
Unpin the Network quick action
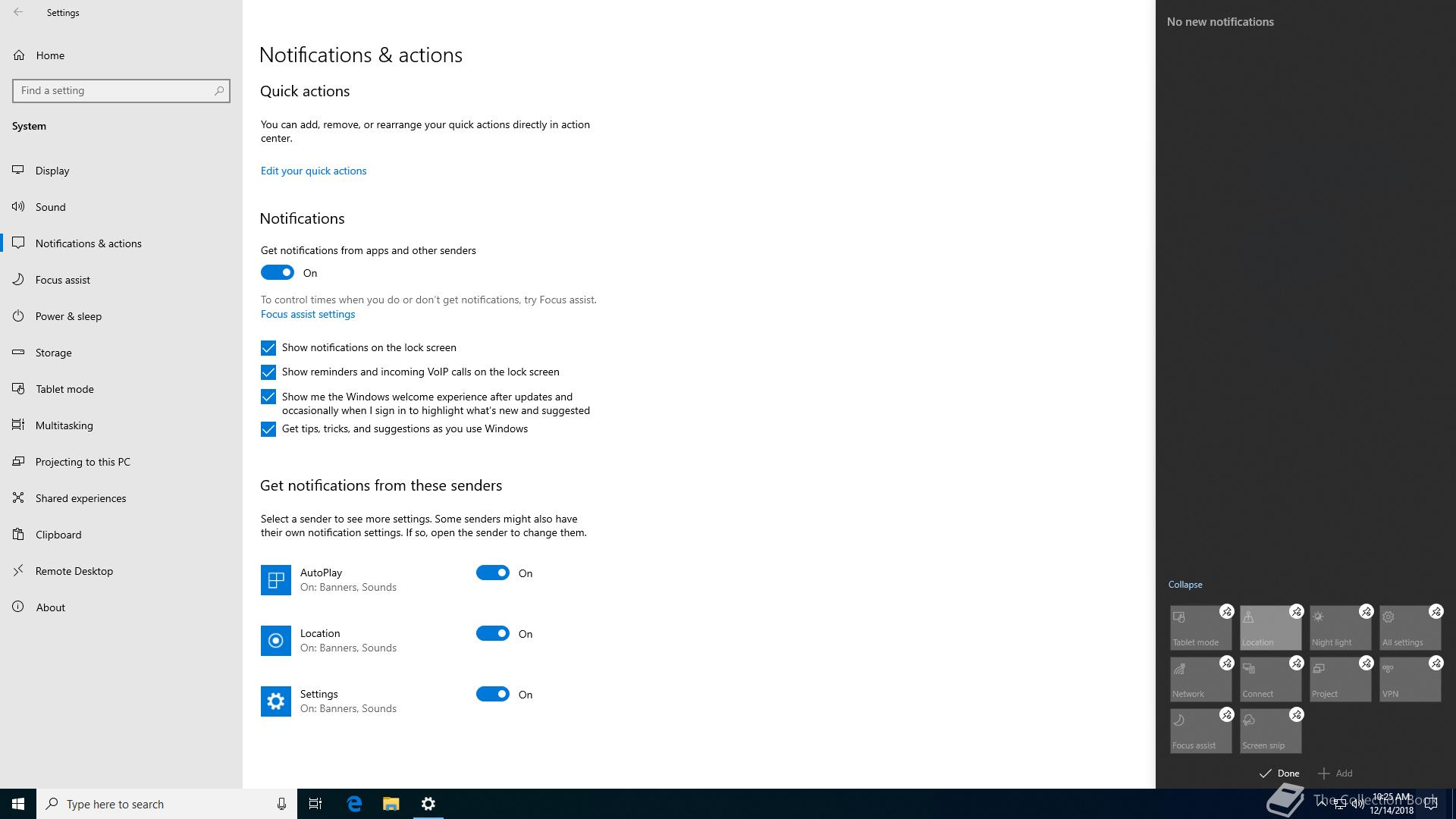[1226, 663]
